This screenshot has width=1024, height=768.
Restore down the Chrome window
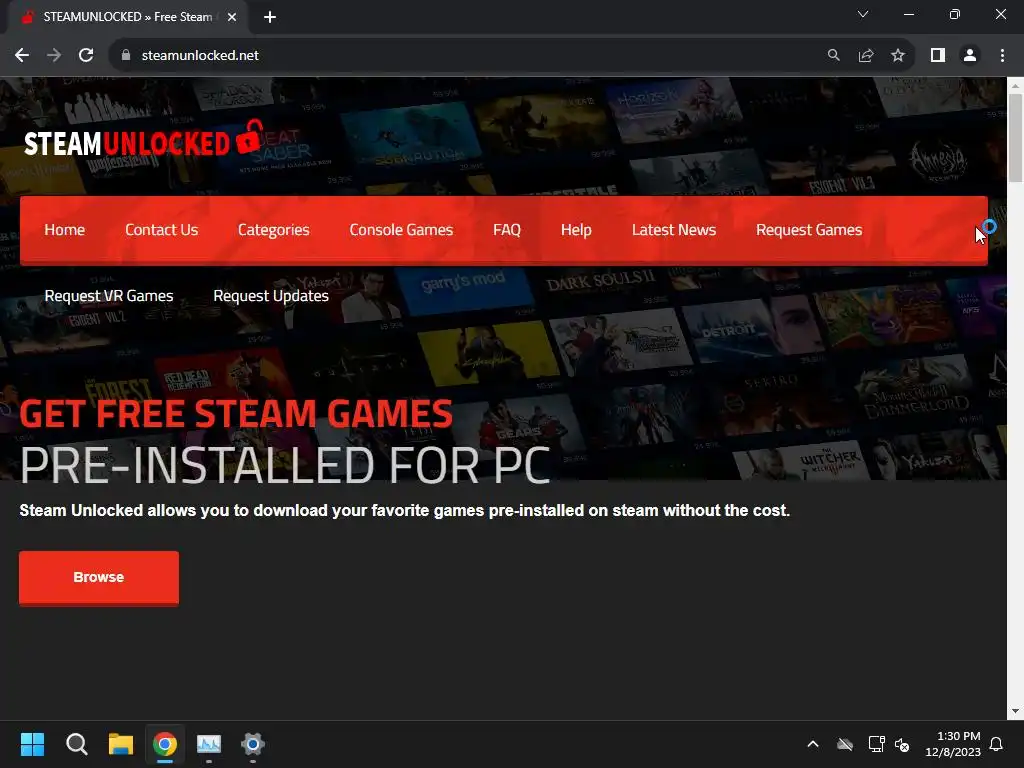[955, 14]
